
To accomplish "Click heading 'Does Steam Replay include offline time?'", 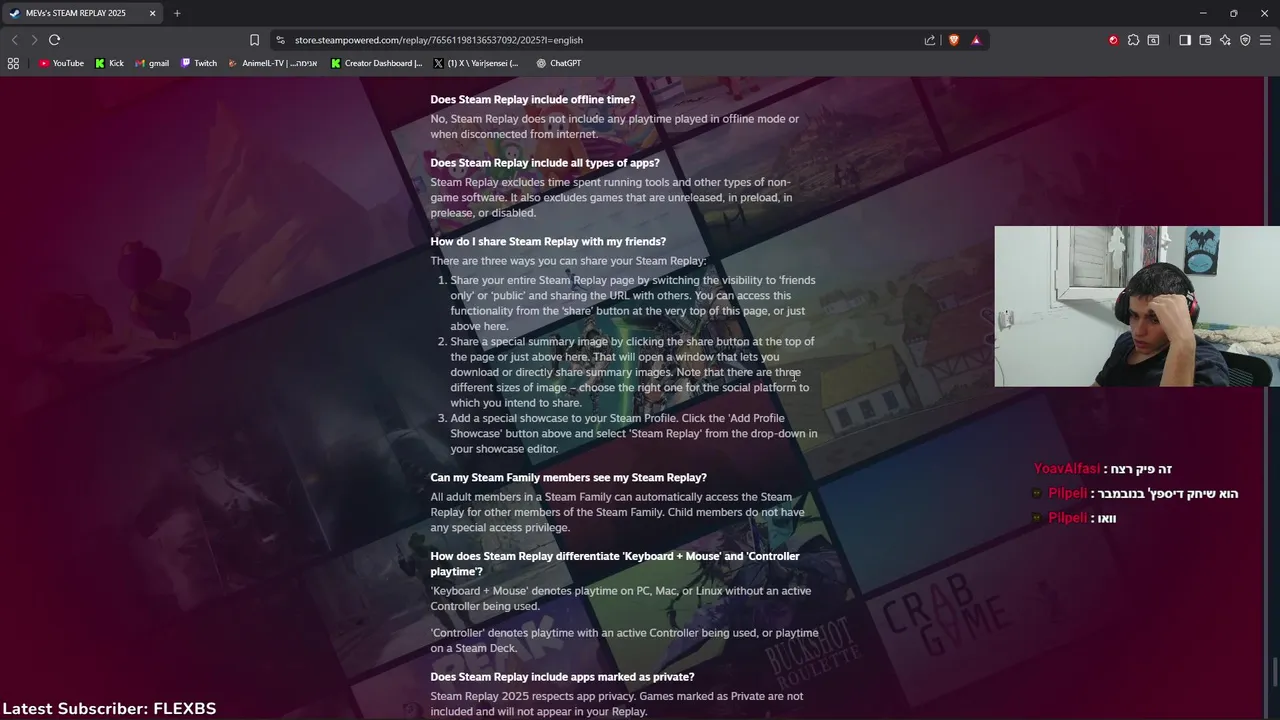I will [x=533, y=100].
